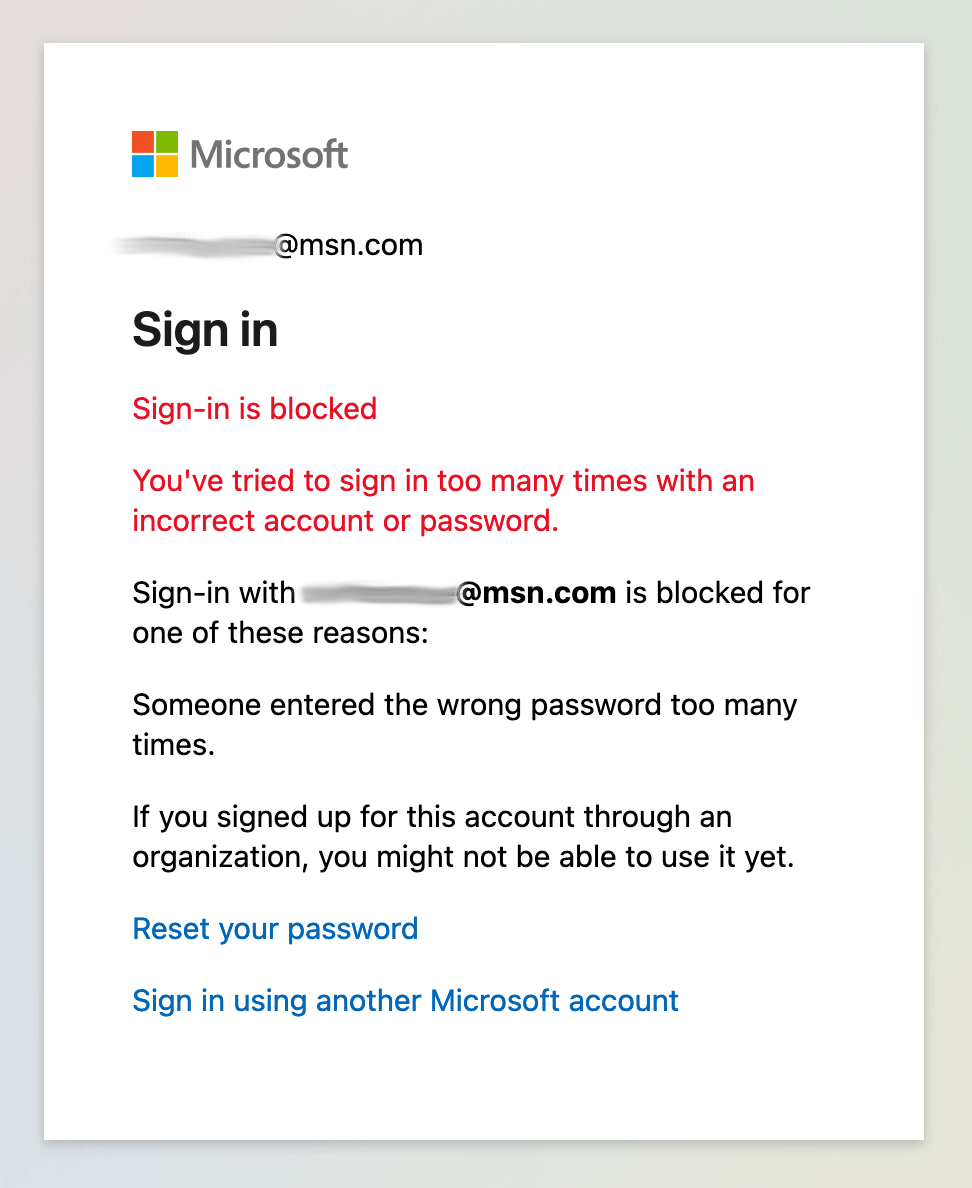Viewport: 972px width, 1188px height.
Task: Click the yellow square of Microsoft logo
Action: click(x=167, y=166)
